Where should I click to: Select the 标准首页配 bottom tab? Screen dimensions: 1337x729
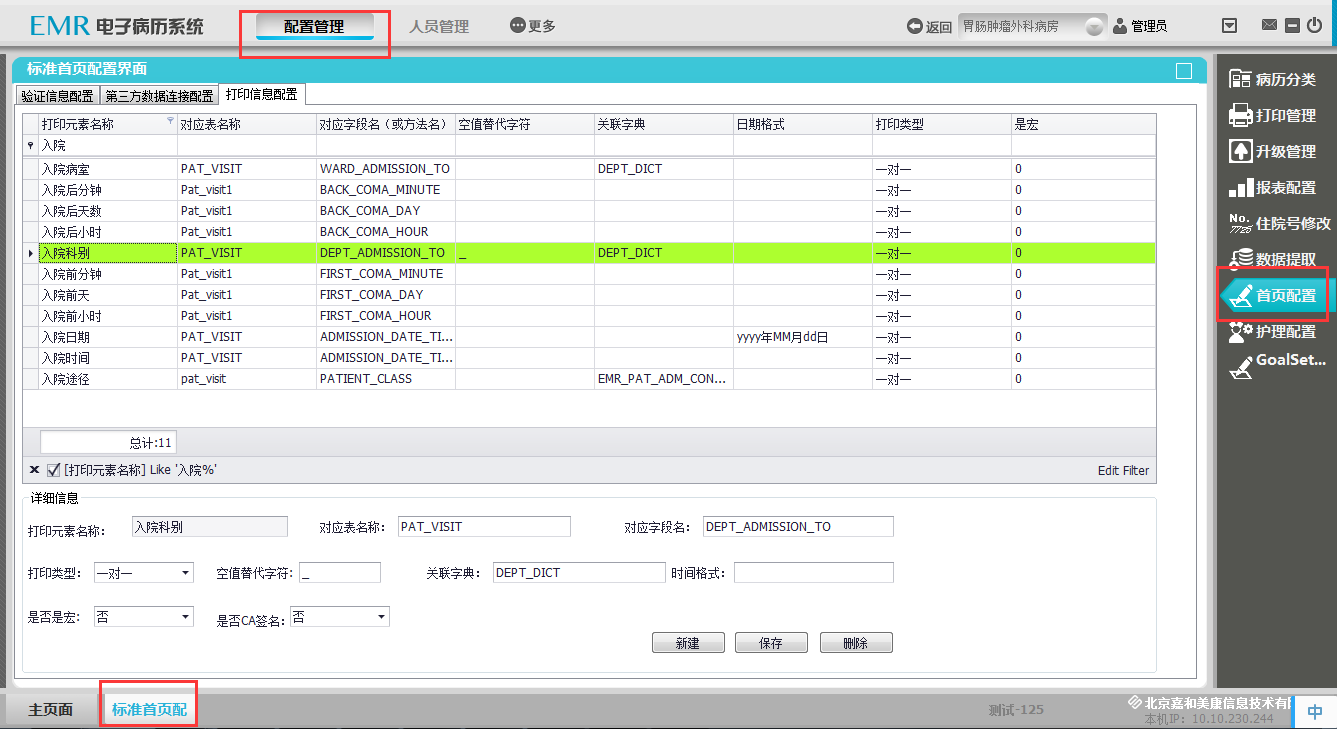point(149,709)
